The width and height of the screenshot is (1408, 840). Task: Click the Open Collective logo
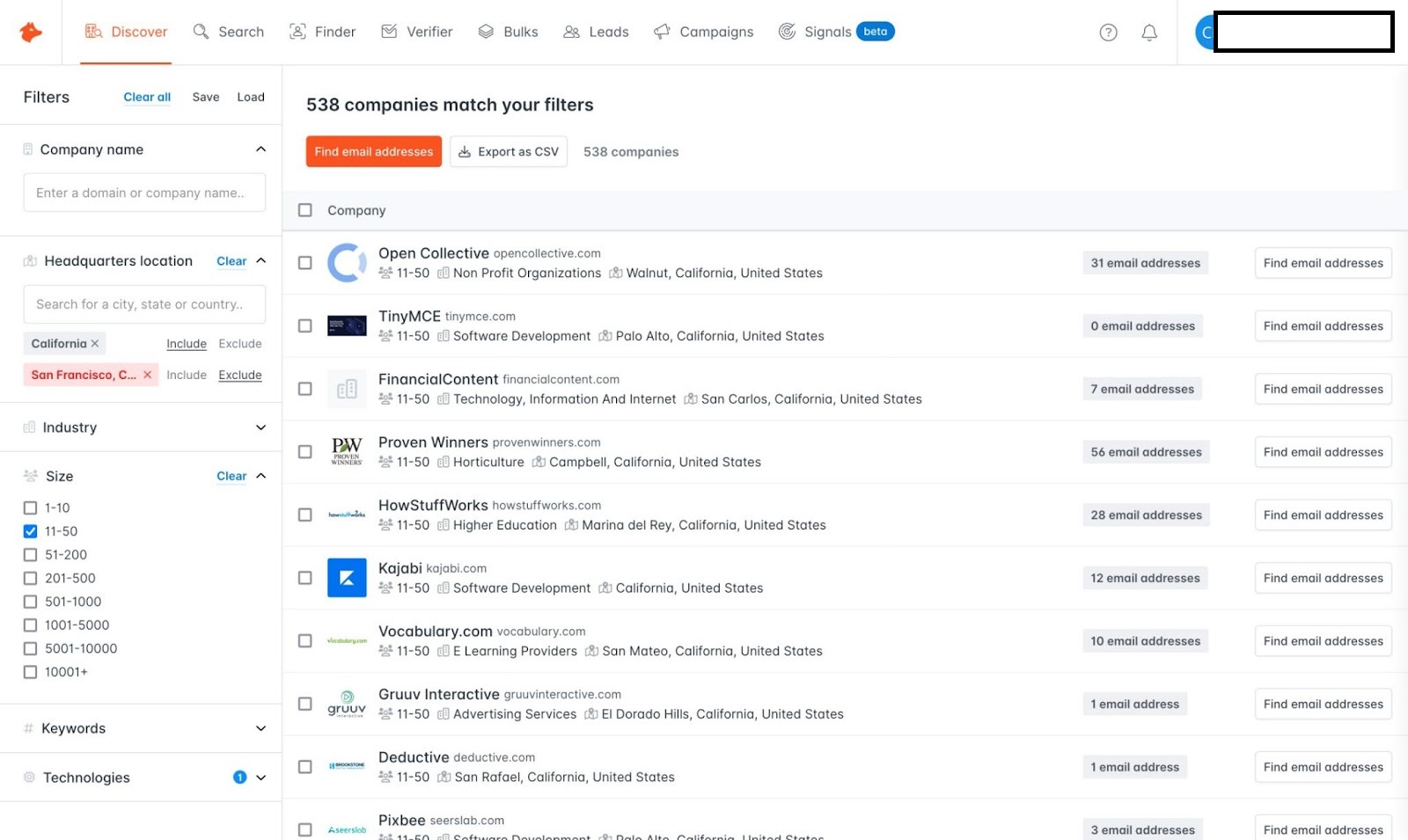(347, 263)
